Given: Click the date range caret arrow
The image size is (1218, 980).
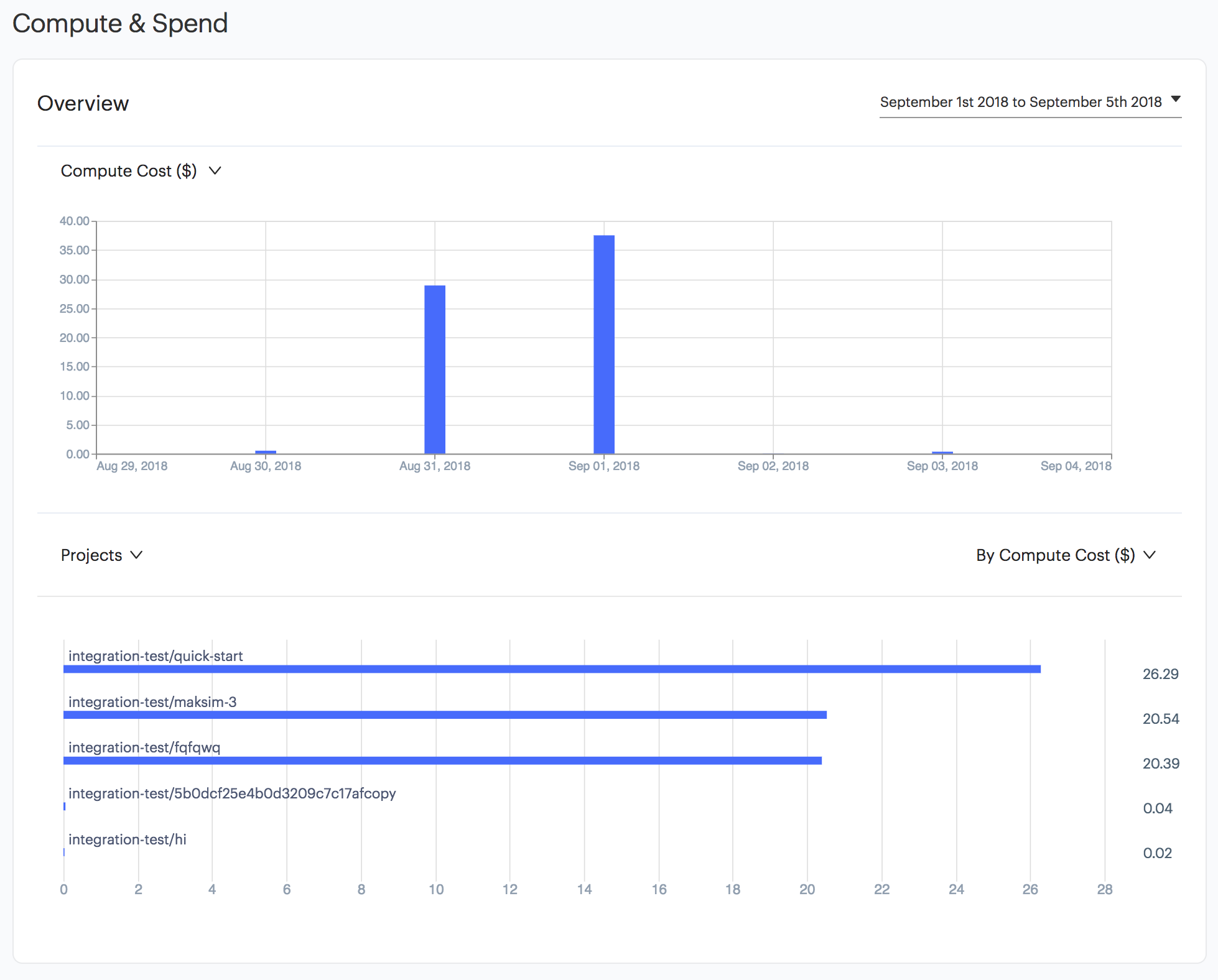Looking at the screenshot, I should (1176, 99).
